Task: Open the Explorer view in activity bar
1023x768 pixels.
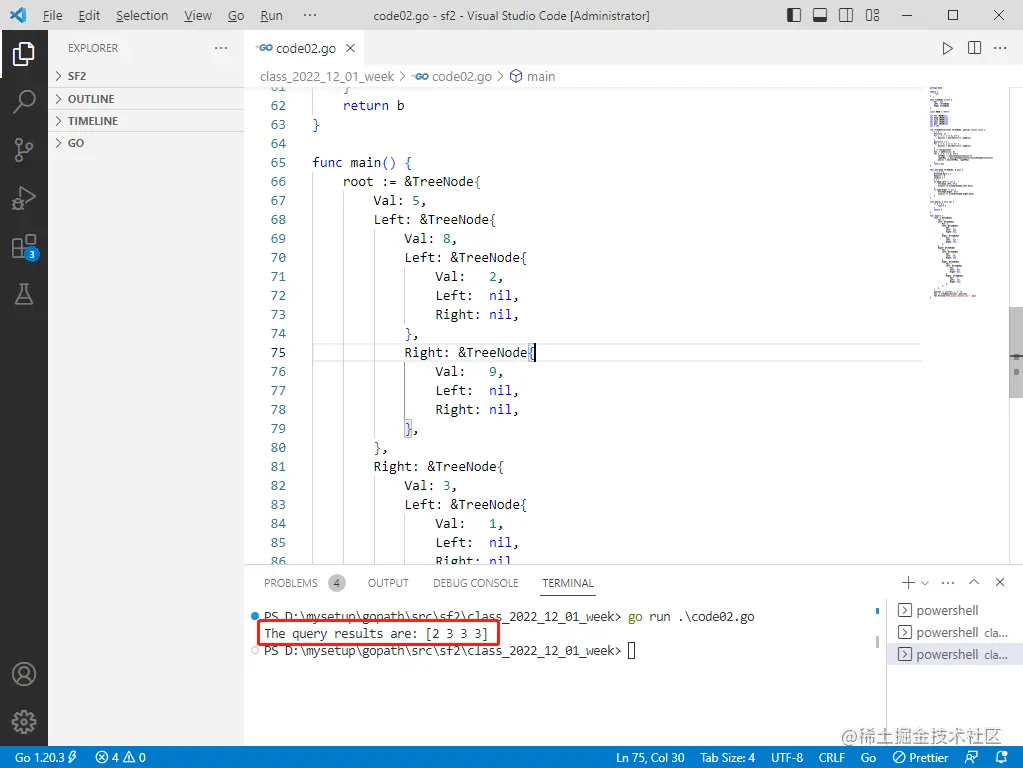Action: [23, 54]
